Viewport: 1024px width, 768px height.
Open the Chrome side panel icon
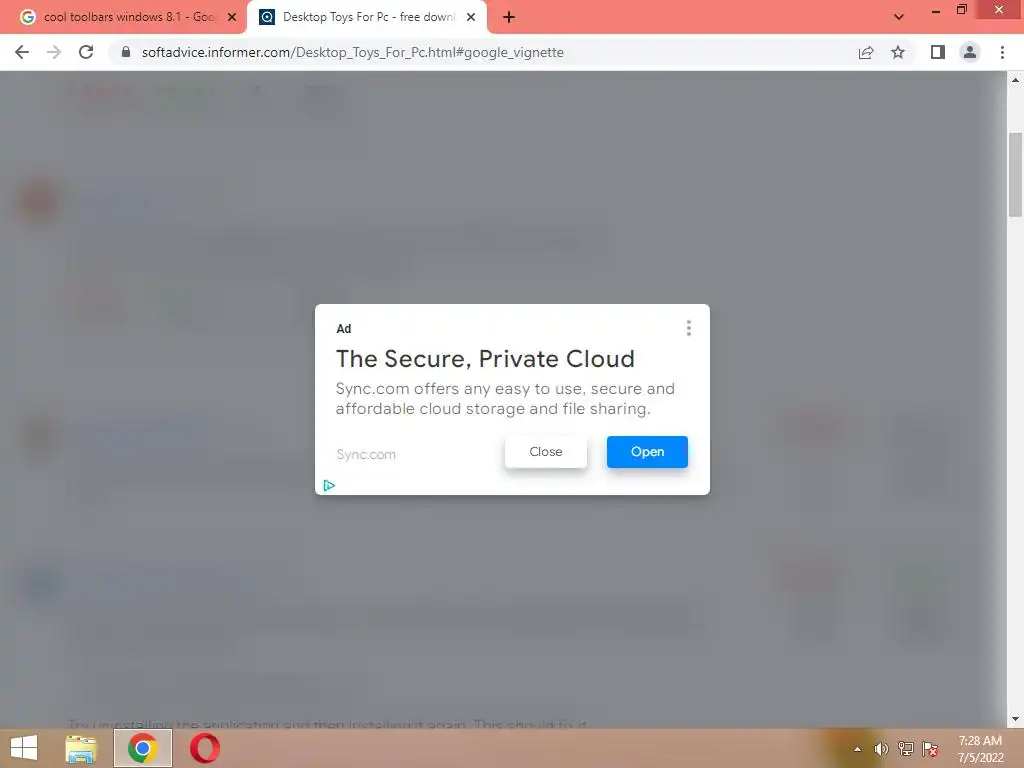point(938,52)
